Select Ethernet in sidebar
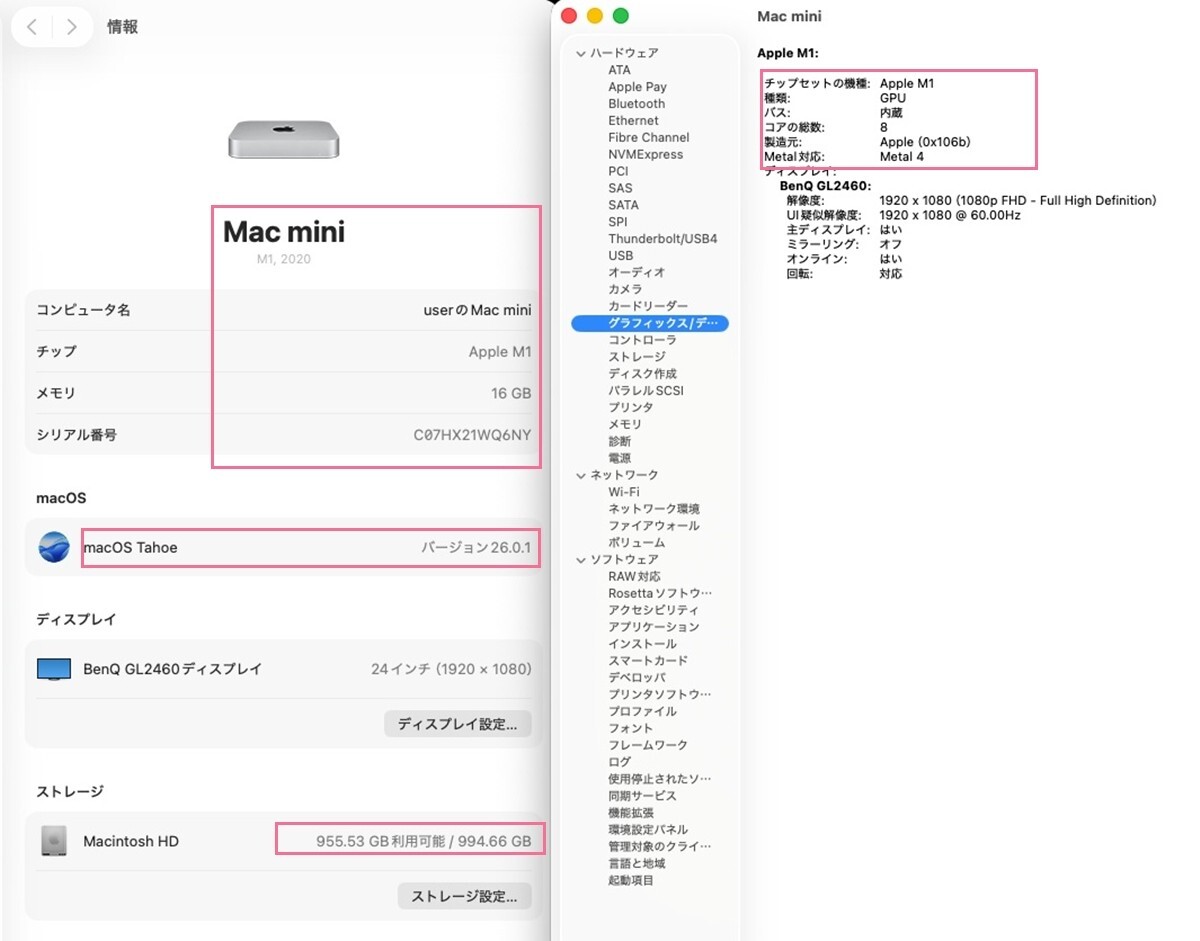1200x941 pixels. [633, 121]
